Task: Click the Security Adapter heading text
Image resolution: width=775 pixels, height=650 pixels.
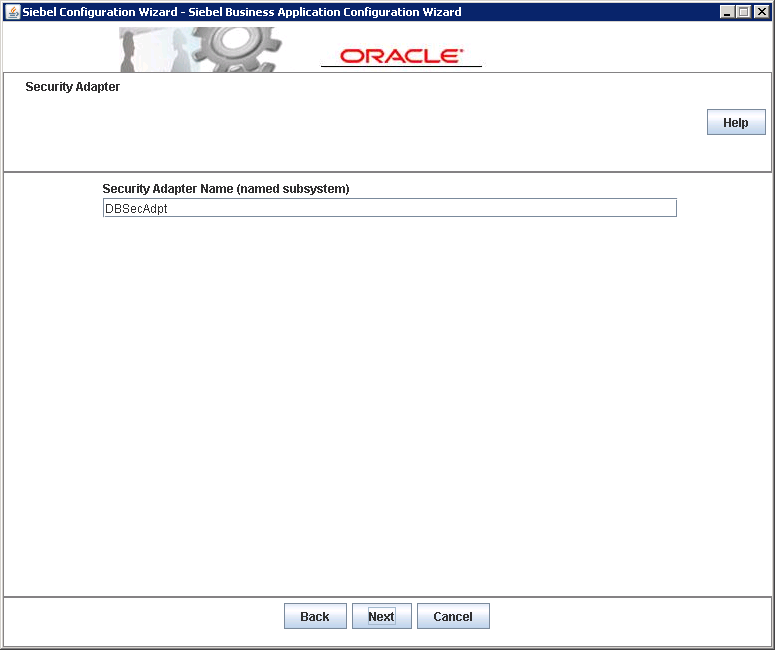Action: (73, 87)
